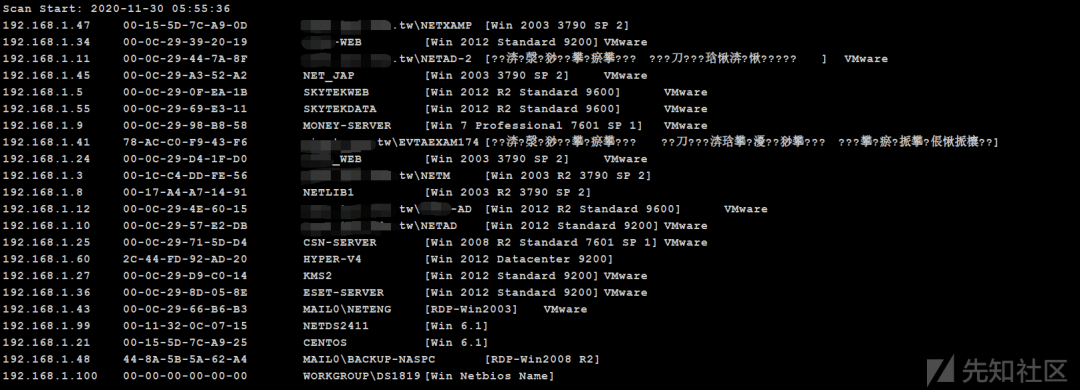
Task: Click MAC address 00-0C-29-0F-EA-1B
Action: click(x=185, y=92)
